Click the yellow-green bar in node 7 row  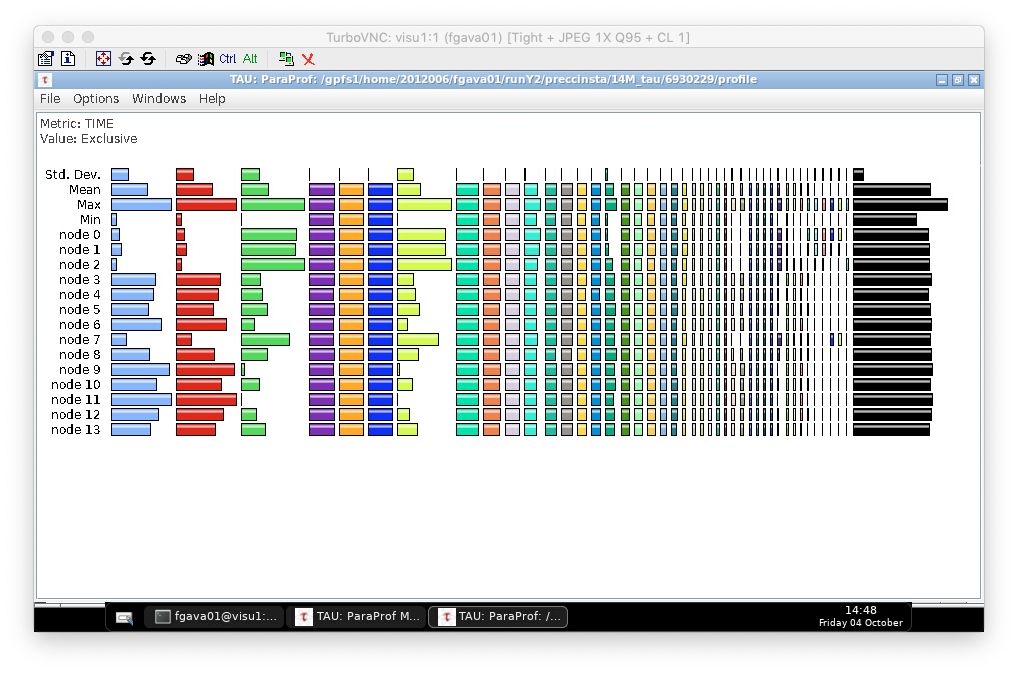418,339
